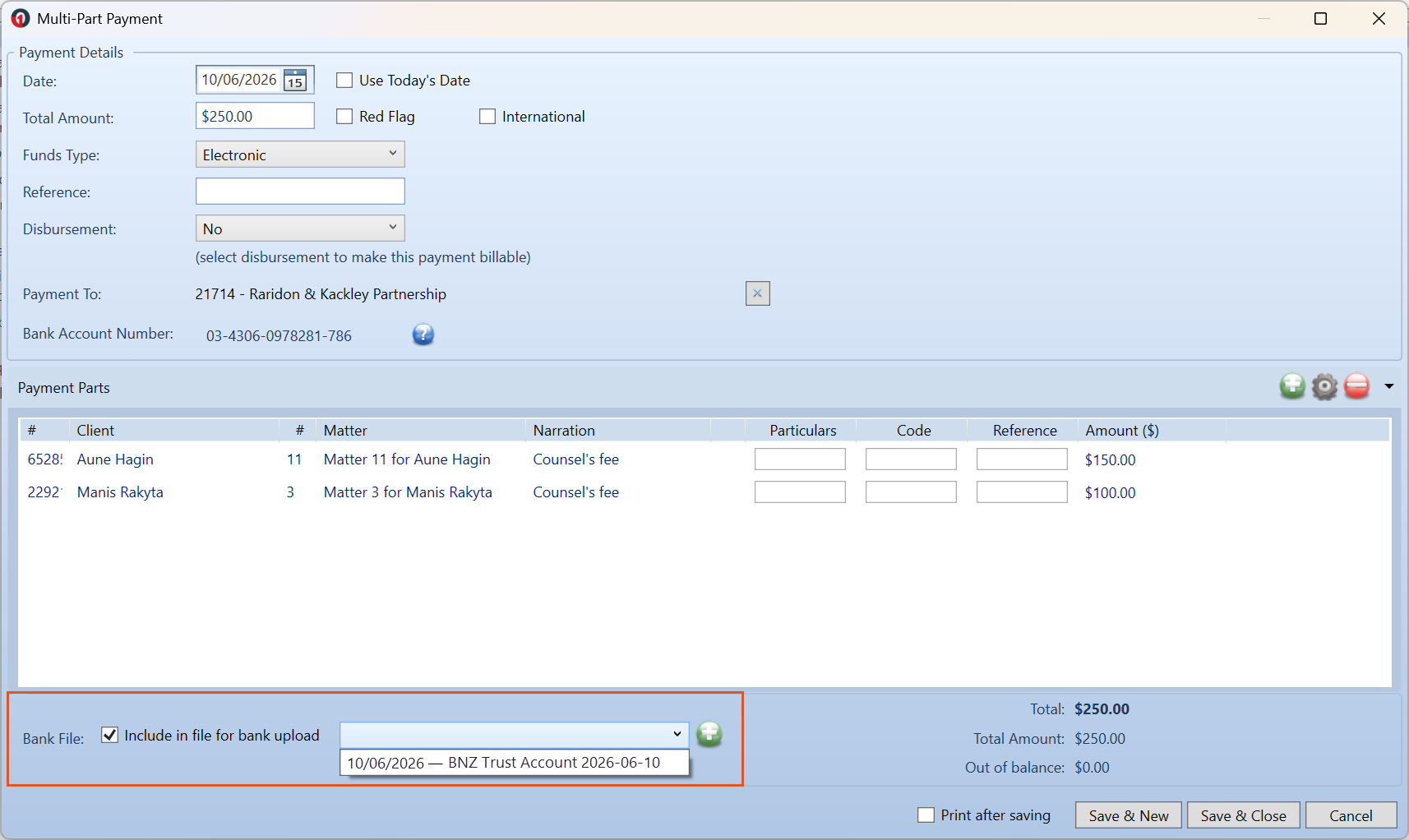
Task: Add a new payment part
Action: point(1292,385)
